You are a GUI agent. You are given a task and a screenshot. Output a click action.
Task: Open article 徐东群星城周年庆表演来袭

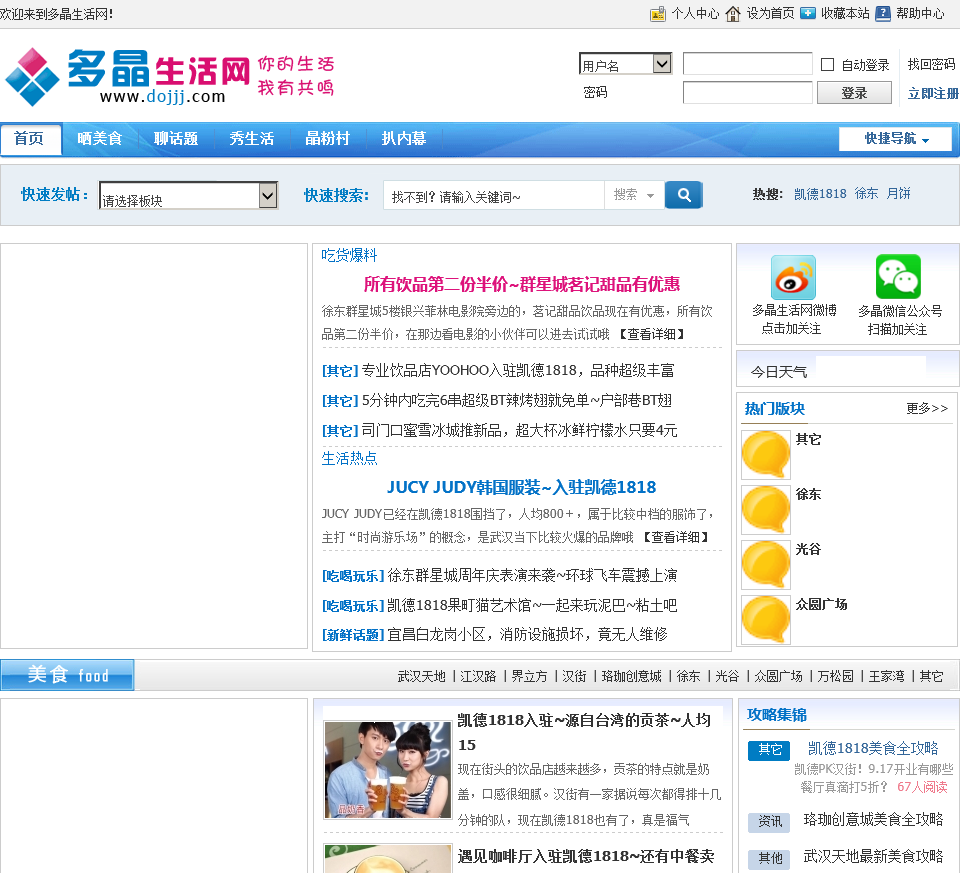tap(532, 575)
